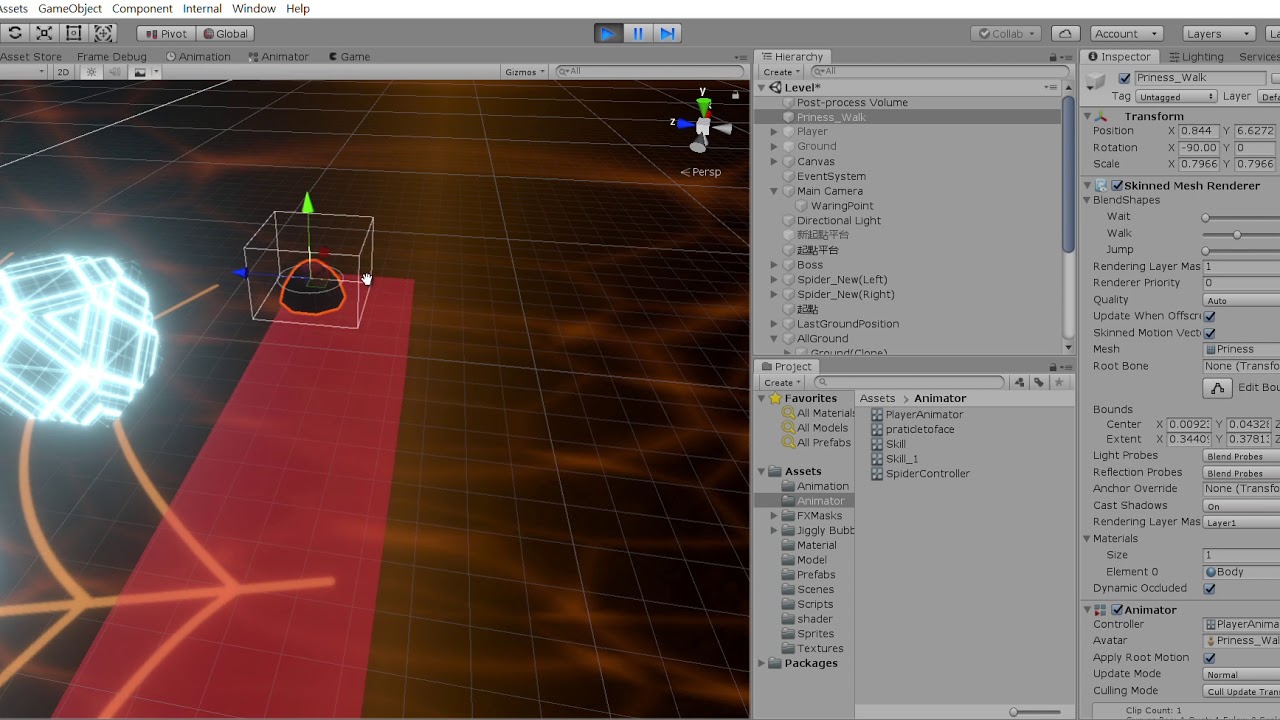The width and height of the screenshot is (1280, 720).
Task: Toggle the 2D scene view mode
Action: pyautogui.click(x=63, y=72)
